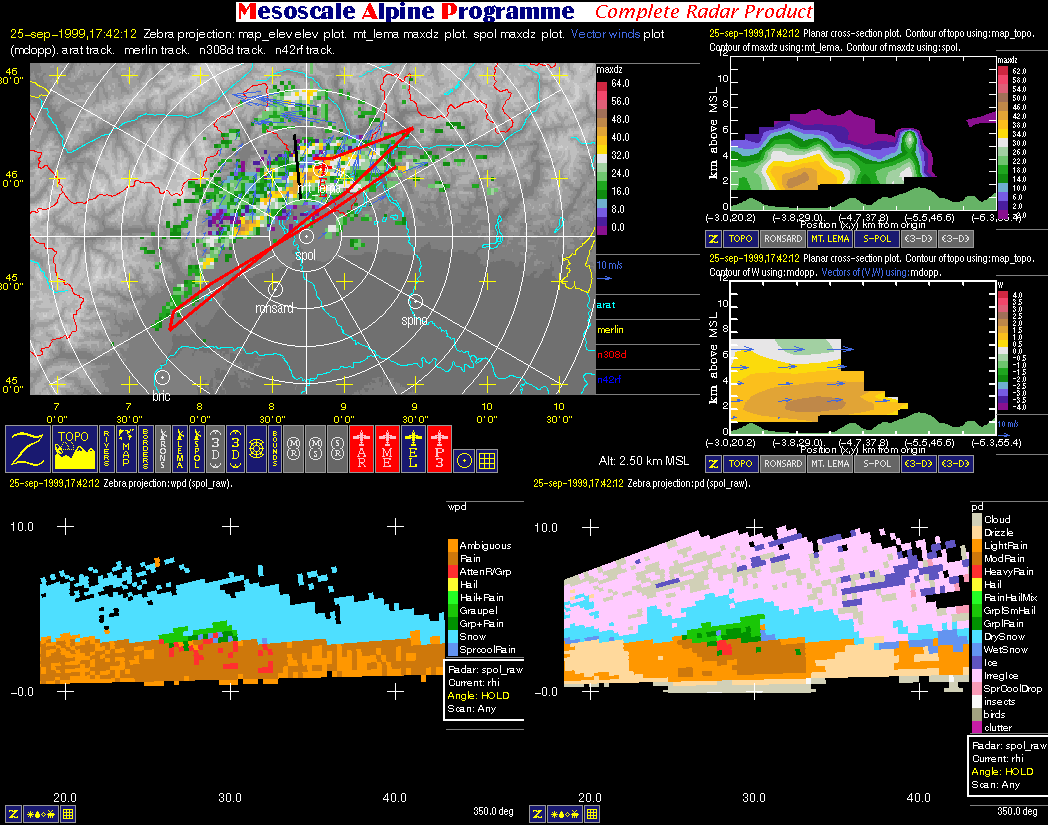Click the LEMA radar icon in main toolbar
1048x825 pixels.
point(179,449)
